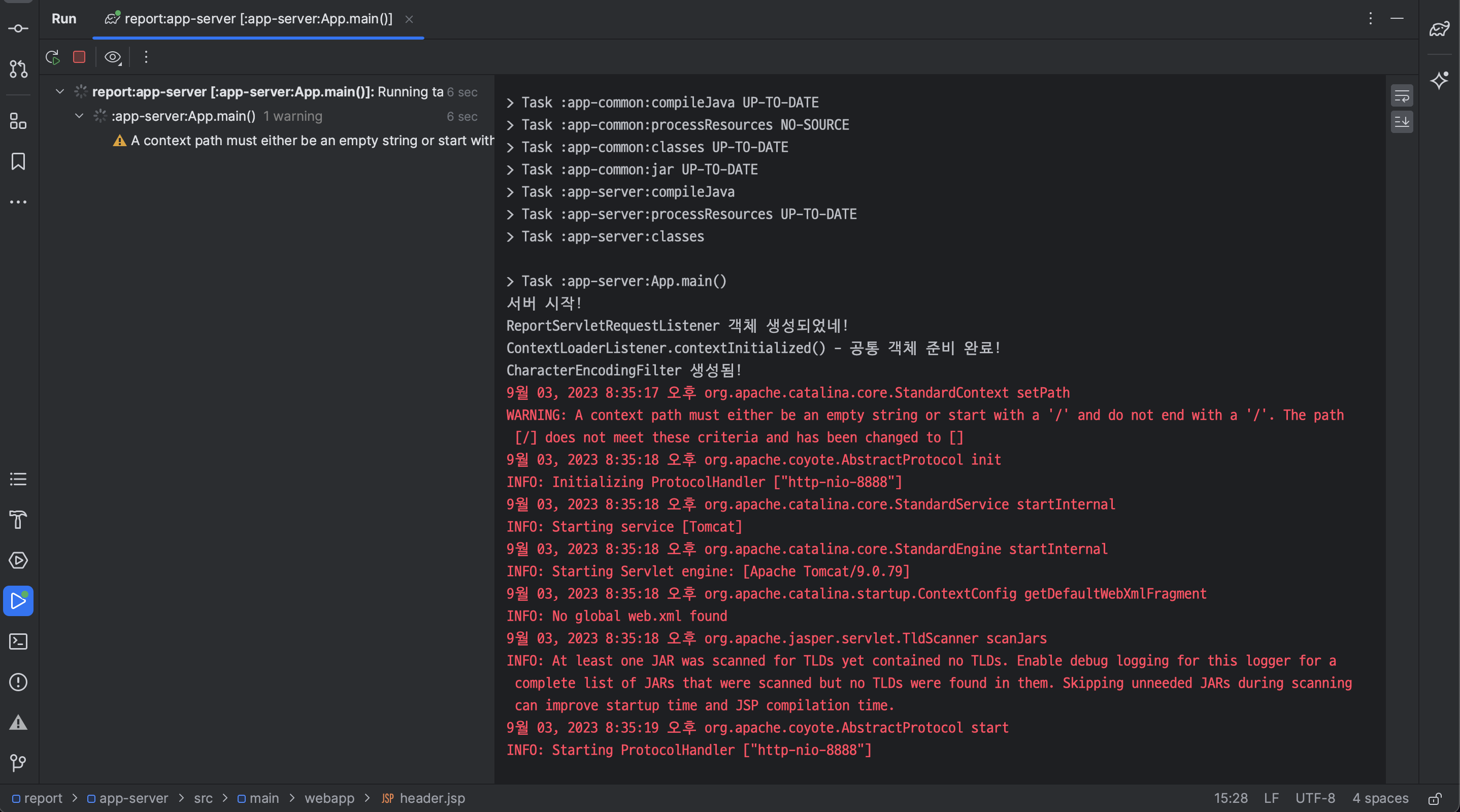Expand the Task :app-common:compileJava console fold

(x=510, y=103)
